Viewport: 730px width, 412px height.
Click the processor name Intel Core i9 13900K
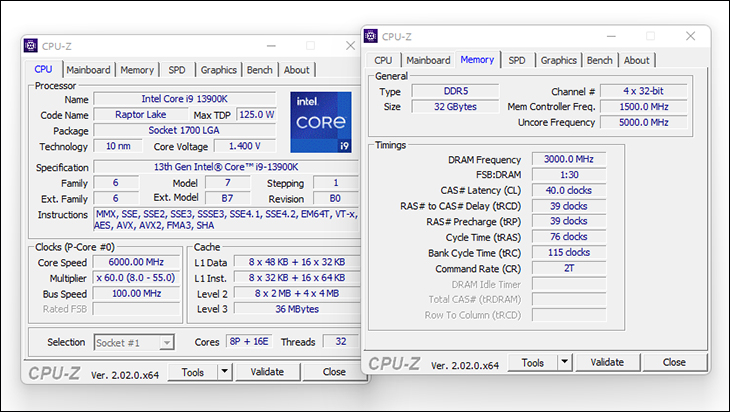pyautogui.click(x=185, y=99)
